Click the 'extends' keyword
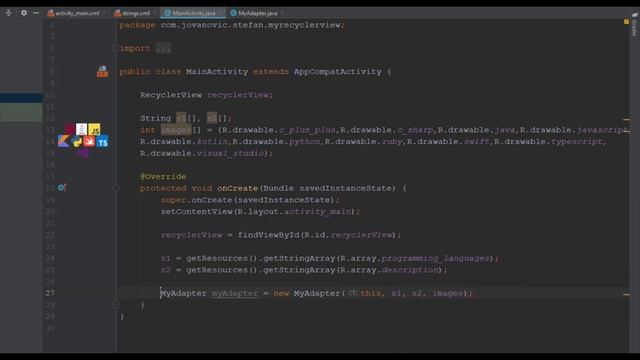Viewport: 640px width, 360px height. [271, 72]
